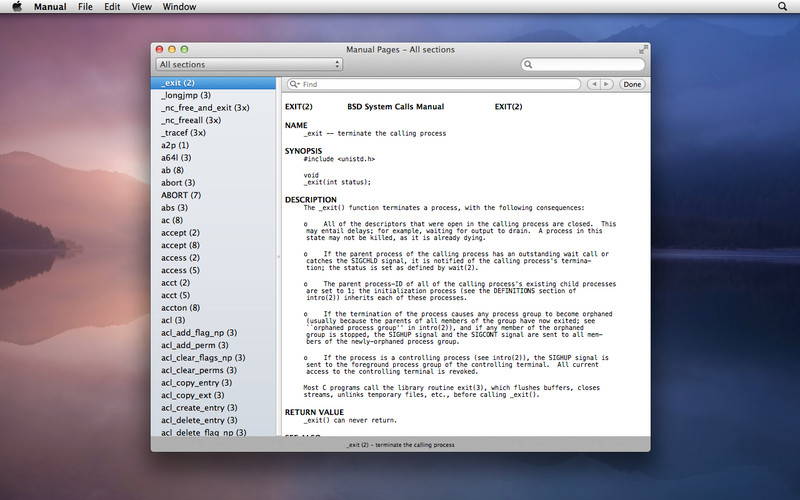Screen dimensions: 800x500
Task: Open the File menu
Action: click(85, 7)
